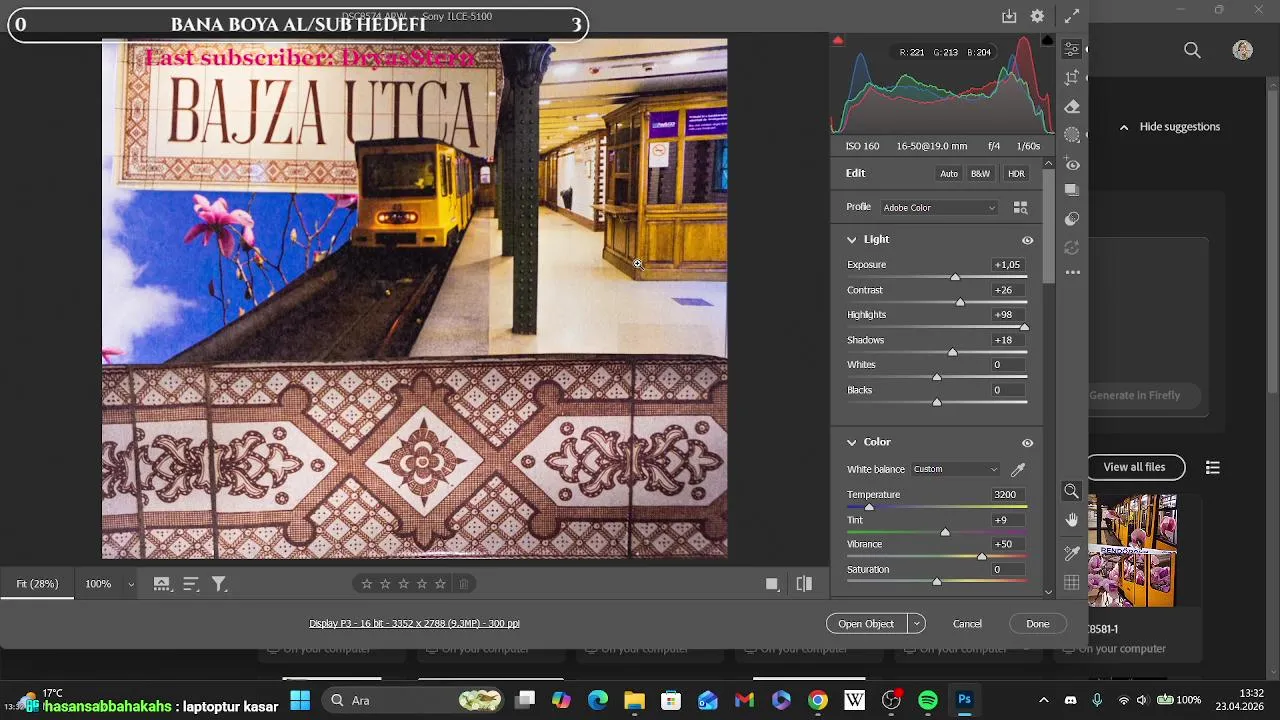The image size is (1280, 720).
Task: Toggle the filmstrip display icon
Action: click(161, 584)
